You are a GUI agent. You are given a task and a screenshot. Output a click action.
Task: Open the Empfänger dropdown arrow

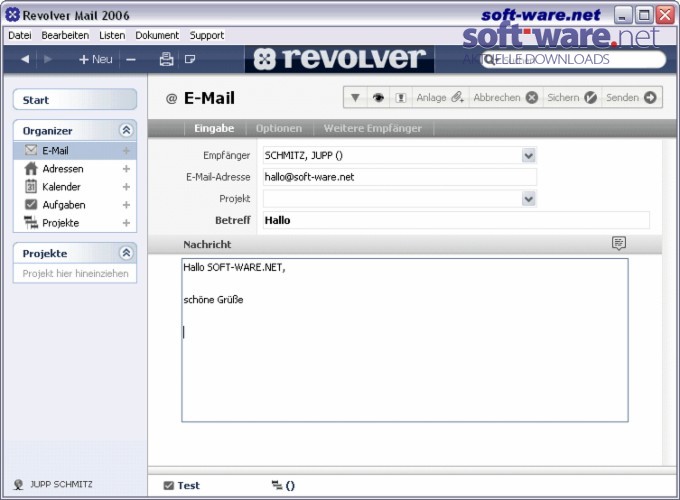click(528, 155)
